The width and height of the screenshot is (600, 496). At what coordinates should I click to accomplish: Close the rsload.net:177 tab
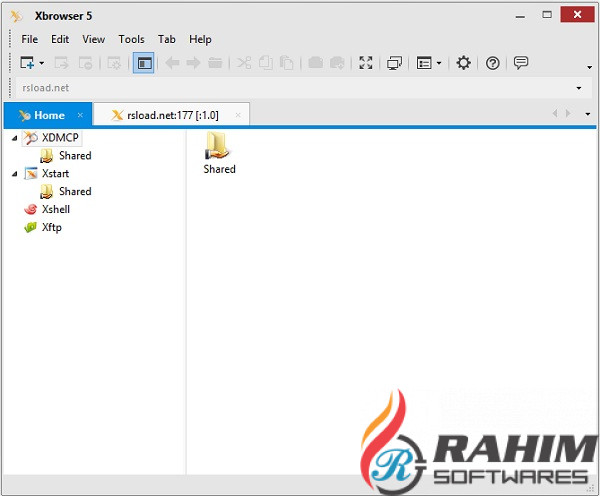[238, 115]
